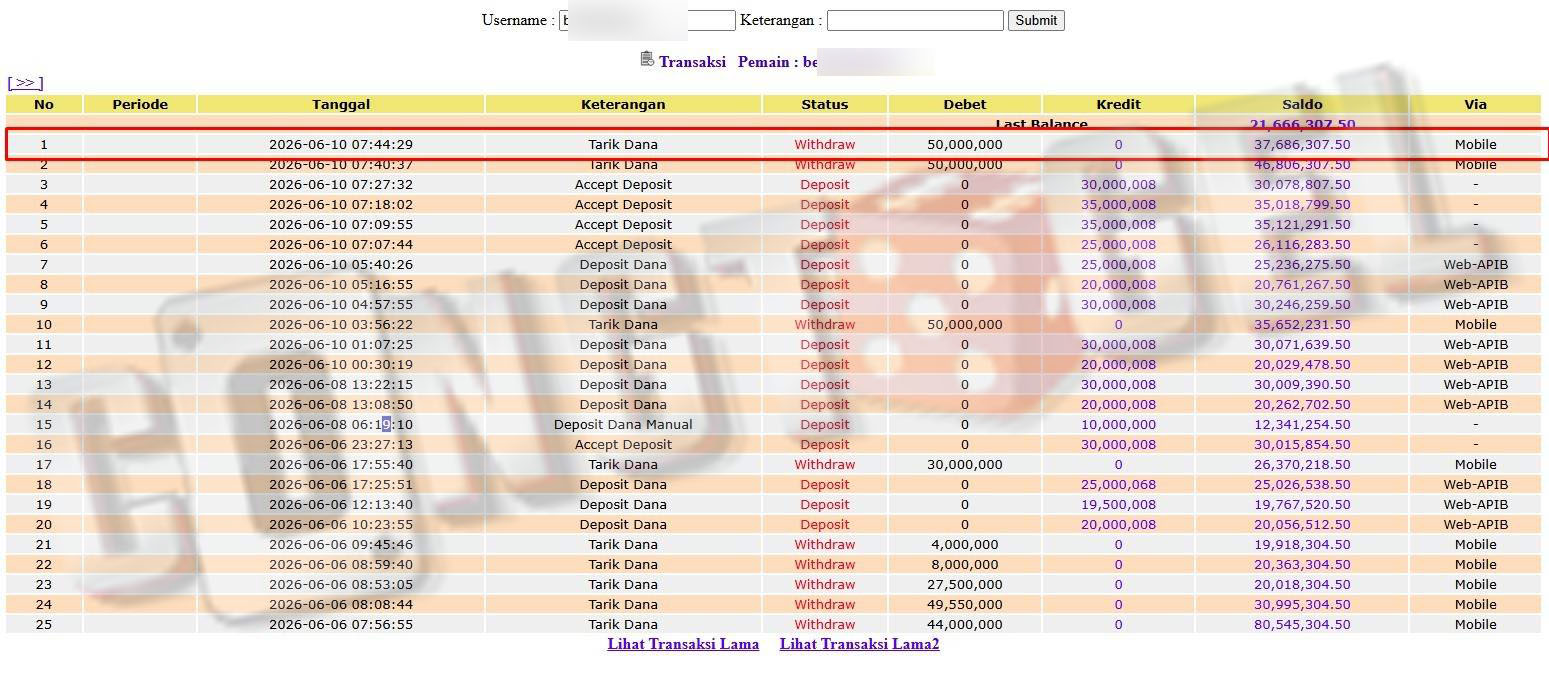
Task: Click Last Balance value 21,666,307.50
Action: coord(1302,125)
